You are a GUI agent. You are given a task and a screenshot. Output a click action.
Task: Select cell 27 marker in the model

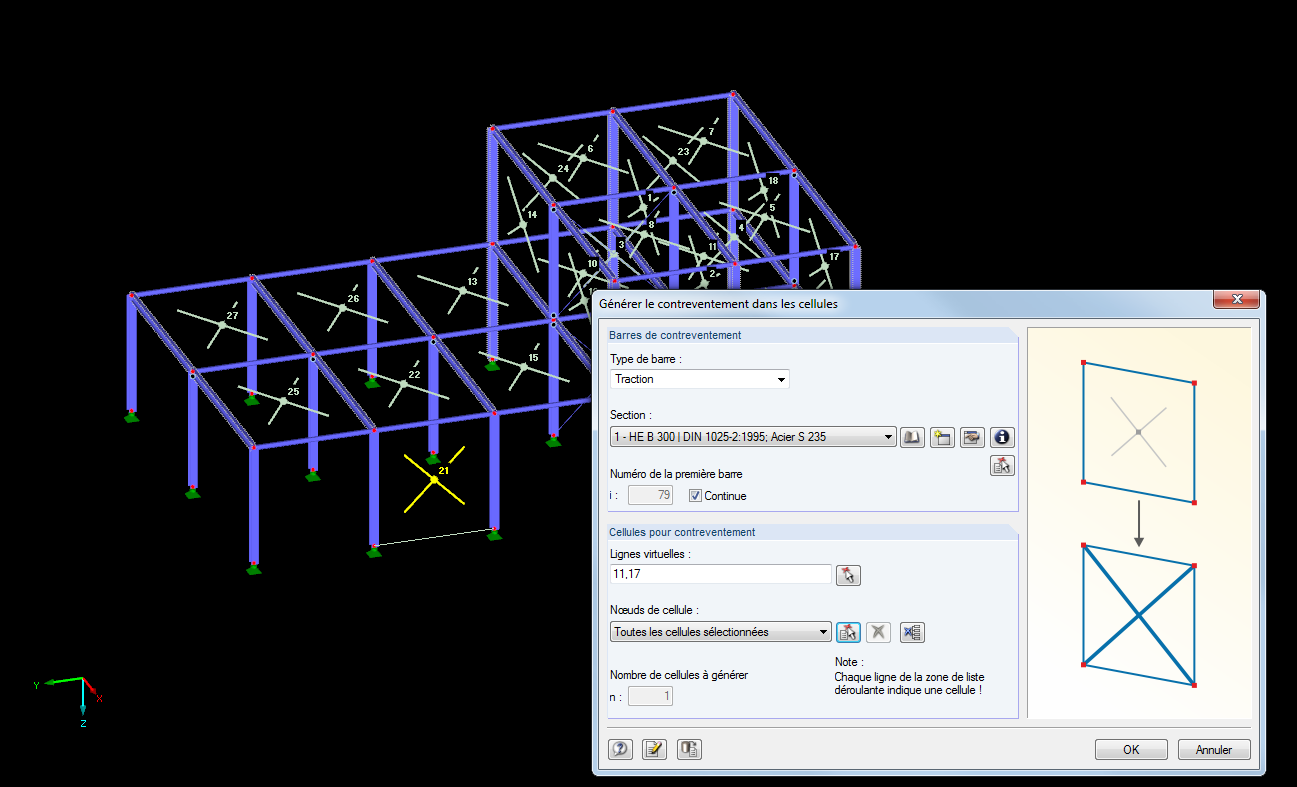coord(222,324)
